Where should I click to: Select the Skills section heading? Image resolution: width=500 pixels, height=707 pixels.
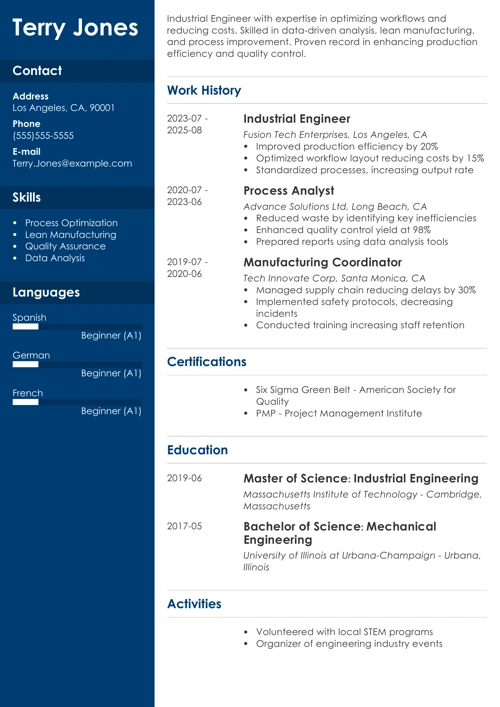pyautogui.click(x=26, y=197)
